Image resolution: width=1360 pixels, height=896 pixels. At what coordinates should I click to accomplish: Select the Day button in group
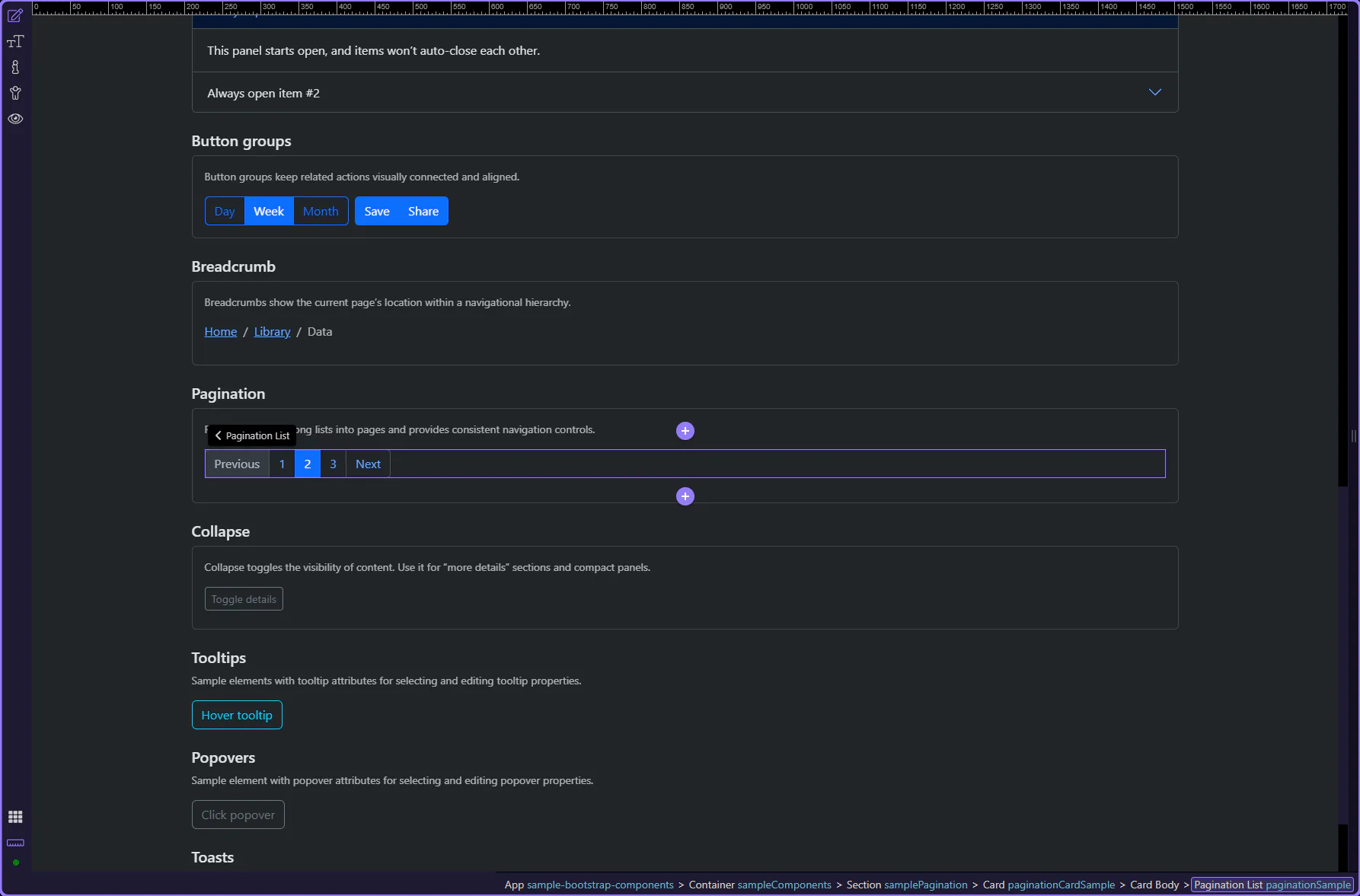point(225,212)
